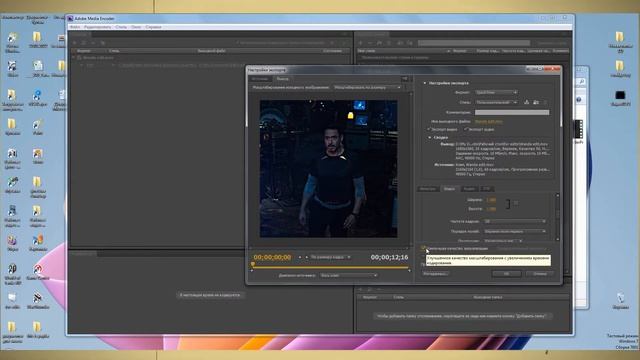
Task: Open the Video settings tab
Action: pos(449,189)
